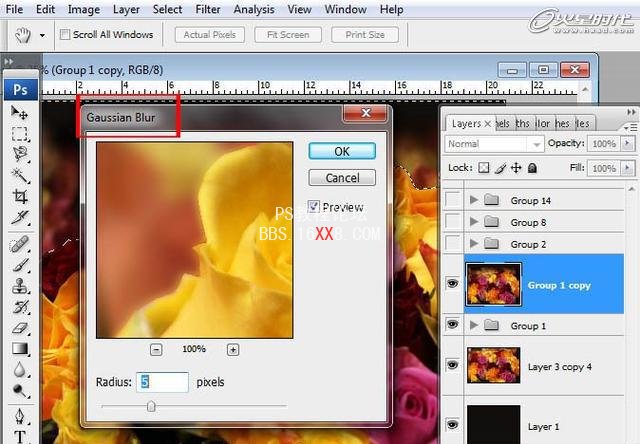Image resolution: width=640 pixels, height=444 pixels.
Task: Toggle the Preview checkbox
Action: point(313,206)
